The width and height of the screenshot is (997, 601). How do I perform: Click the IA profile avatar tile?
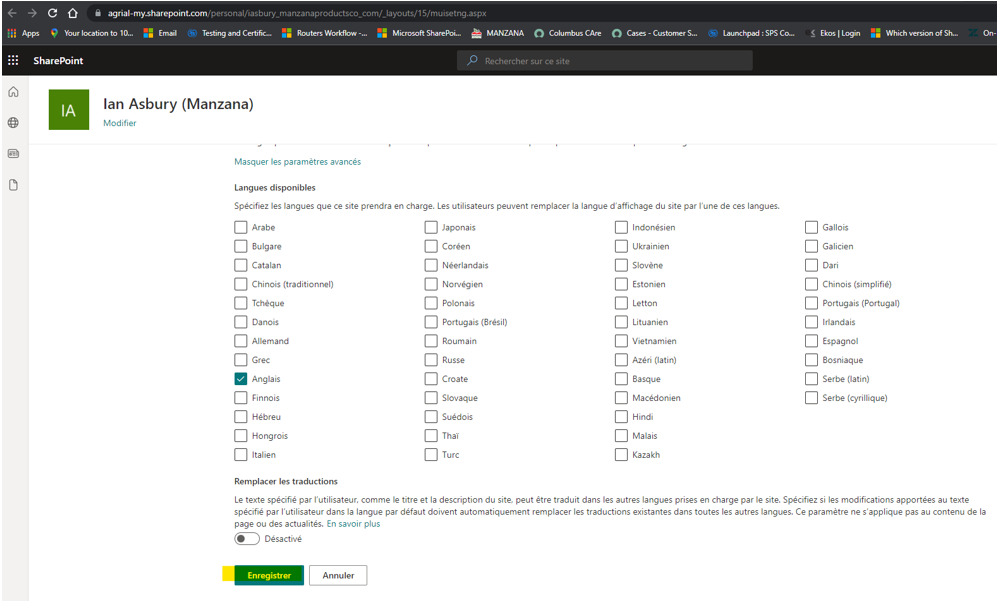pos(69,110)
